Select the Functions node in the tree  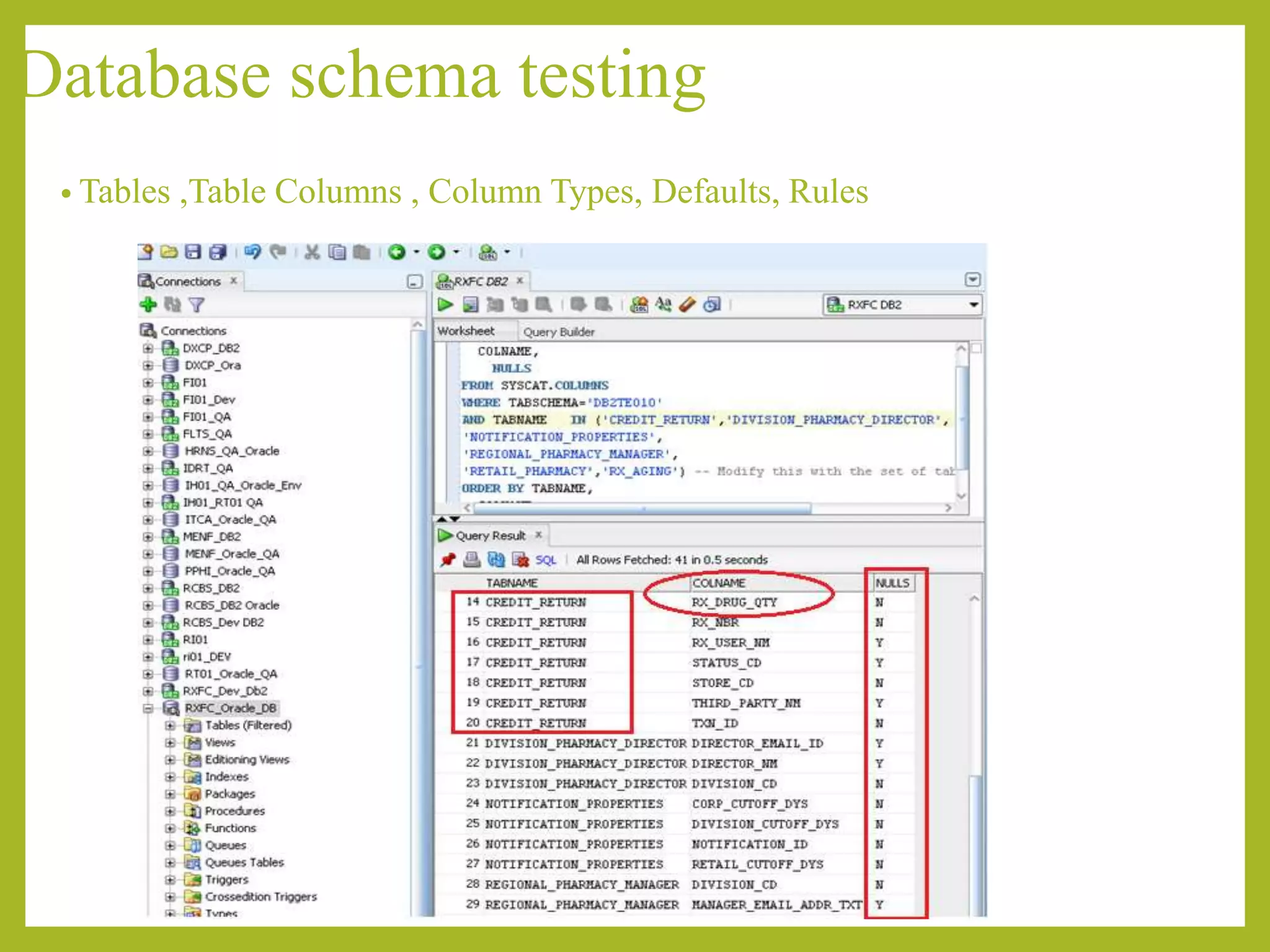(x=230, y=828)
